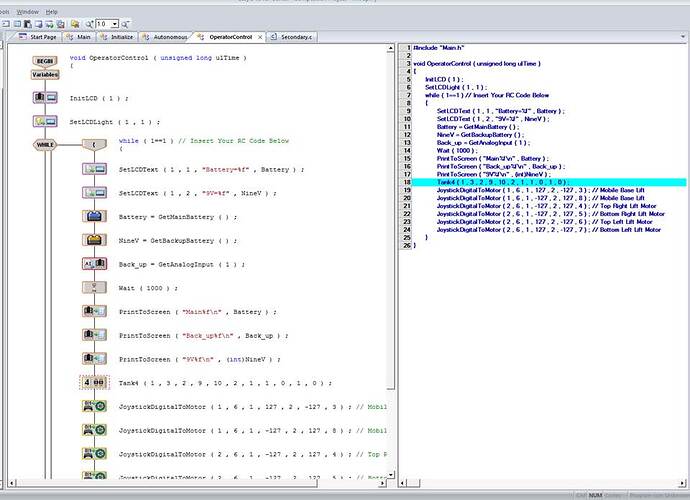The image size is (690, 500).
Task: Click the highlighted Tank4 line 18 in code pane
Action: 549,182
